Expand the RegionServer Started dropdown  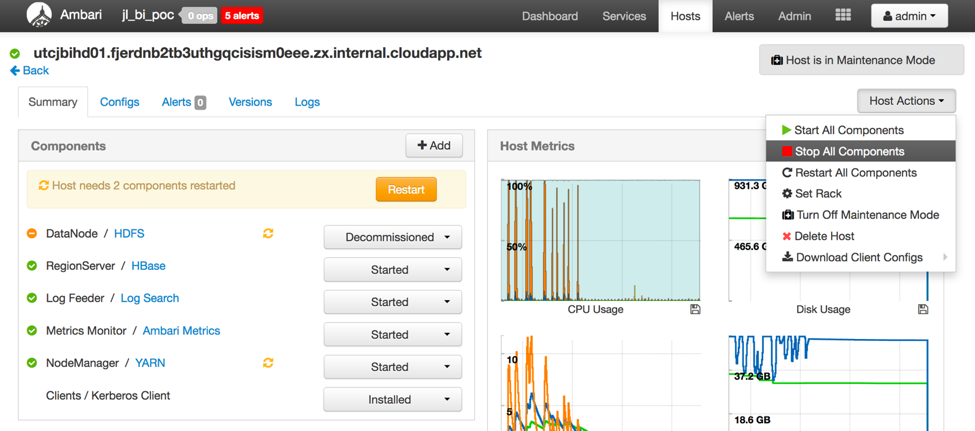(392, 270)
